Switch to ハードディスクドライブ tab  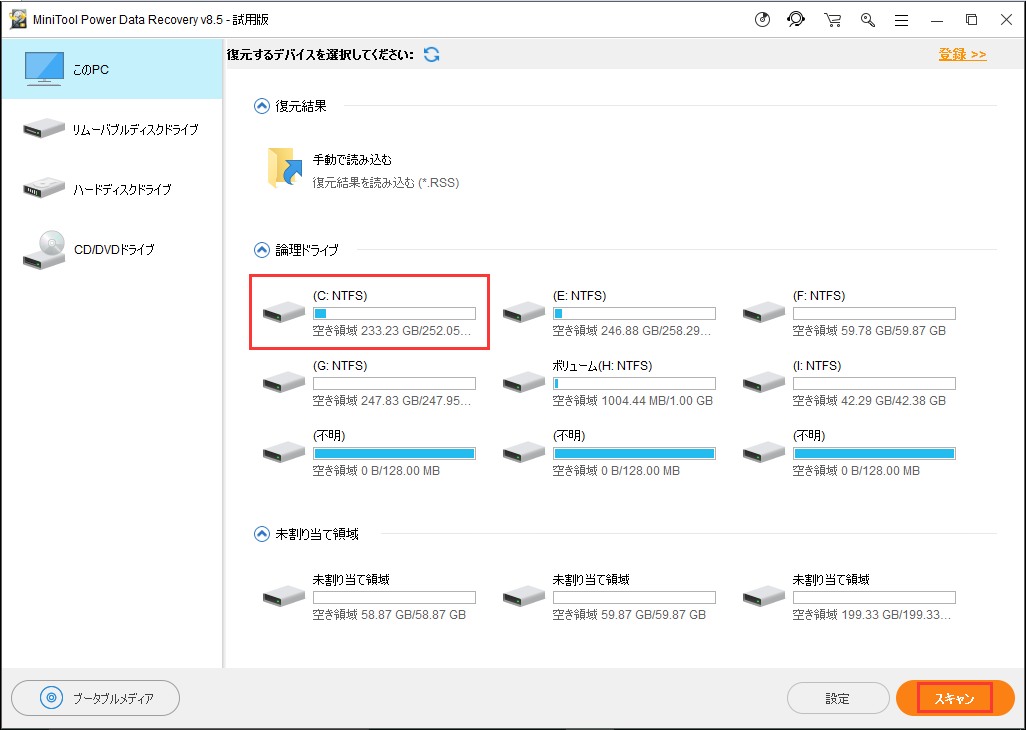[111, 190]
